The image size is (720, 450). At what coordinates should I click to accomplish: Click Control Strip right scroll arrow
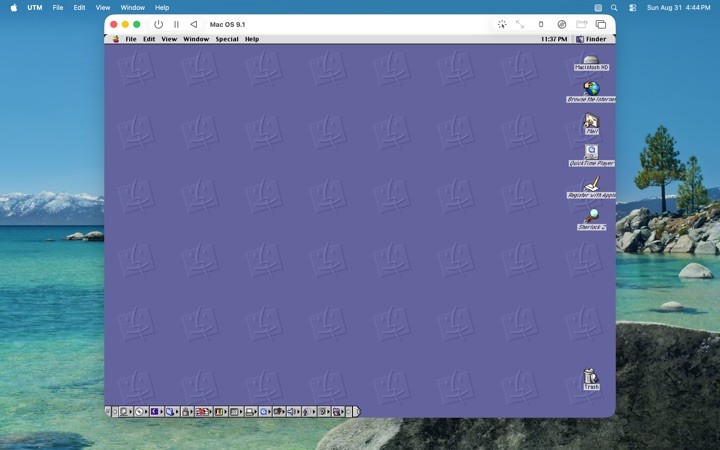coord(349,412)
